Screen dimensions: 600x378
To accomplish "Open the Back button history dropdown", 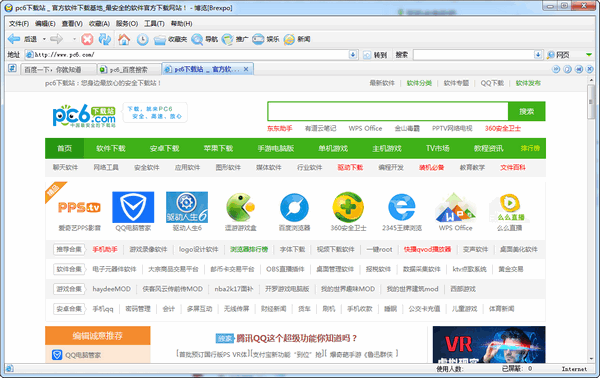I will (x=44, y=39).
